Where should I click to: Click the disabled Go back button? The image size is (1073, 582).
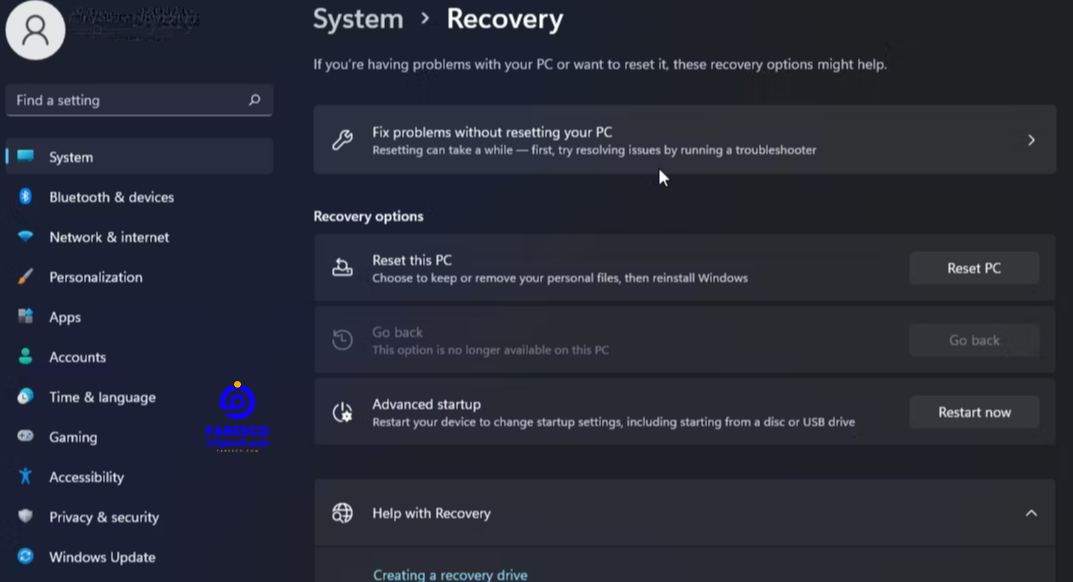tap(974, 340)
